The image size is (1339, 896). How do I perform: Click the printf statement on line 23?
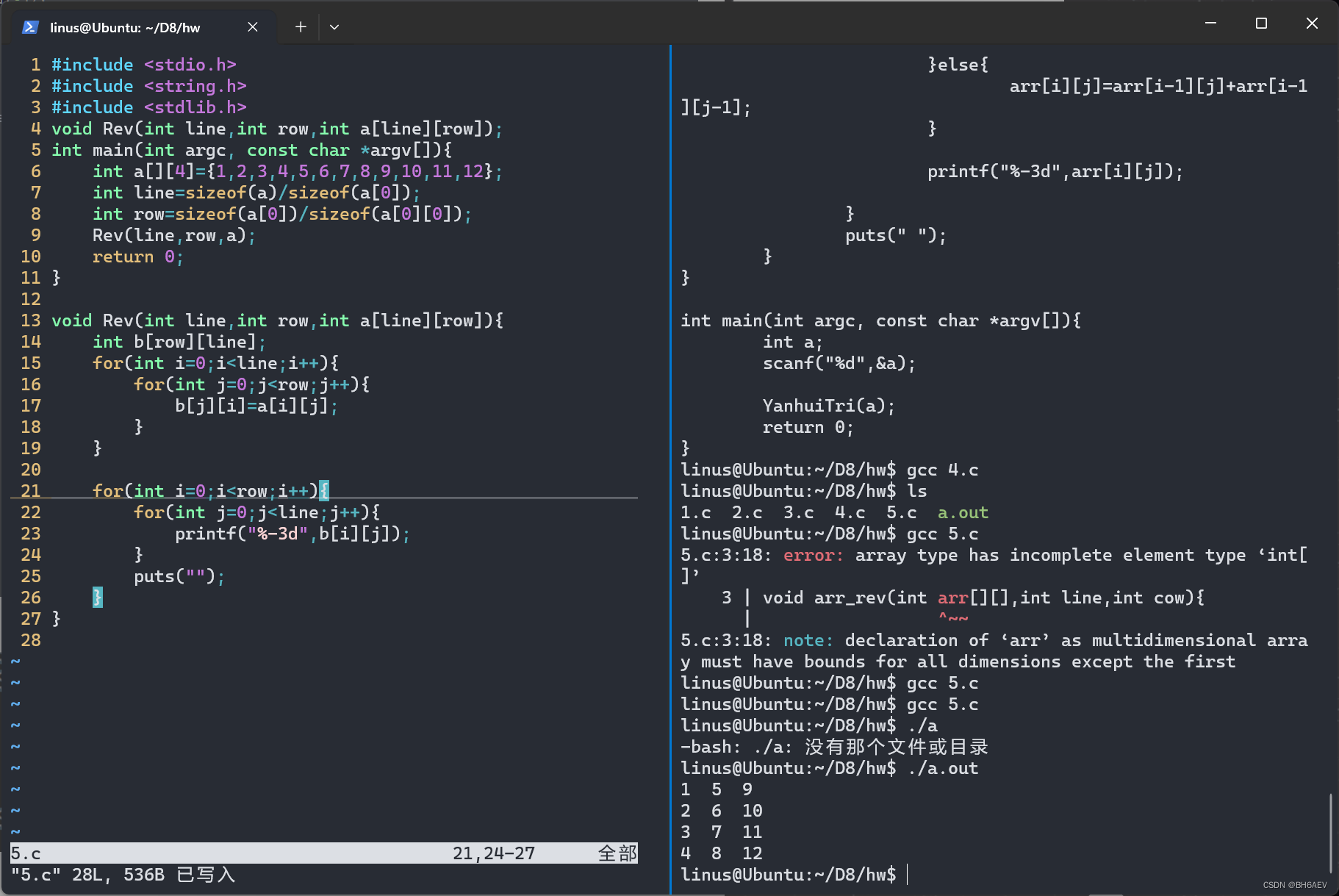[292, 534]
